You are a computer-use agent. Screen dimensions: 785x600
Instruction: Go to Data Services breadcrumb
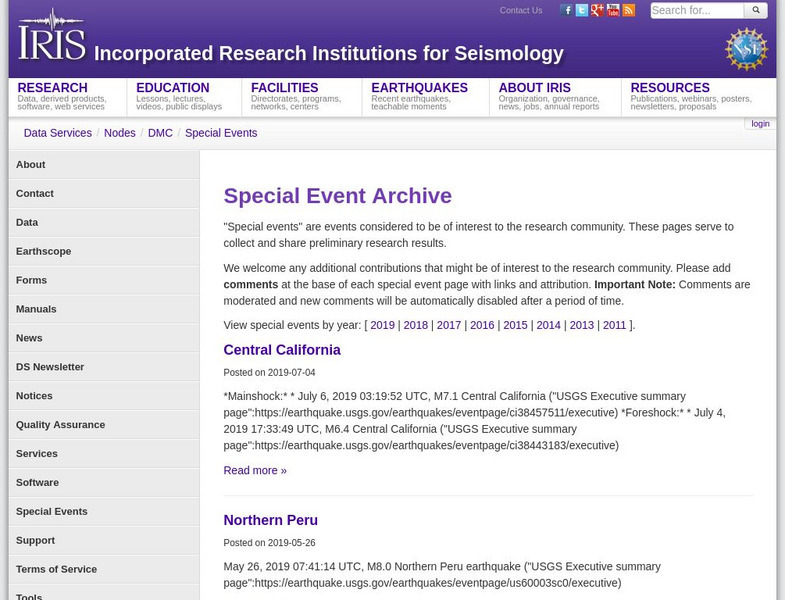58,133
